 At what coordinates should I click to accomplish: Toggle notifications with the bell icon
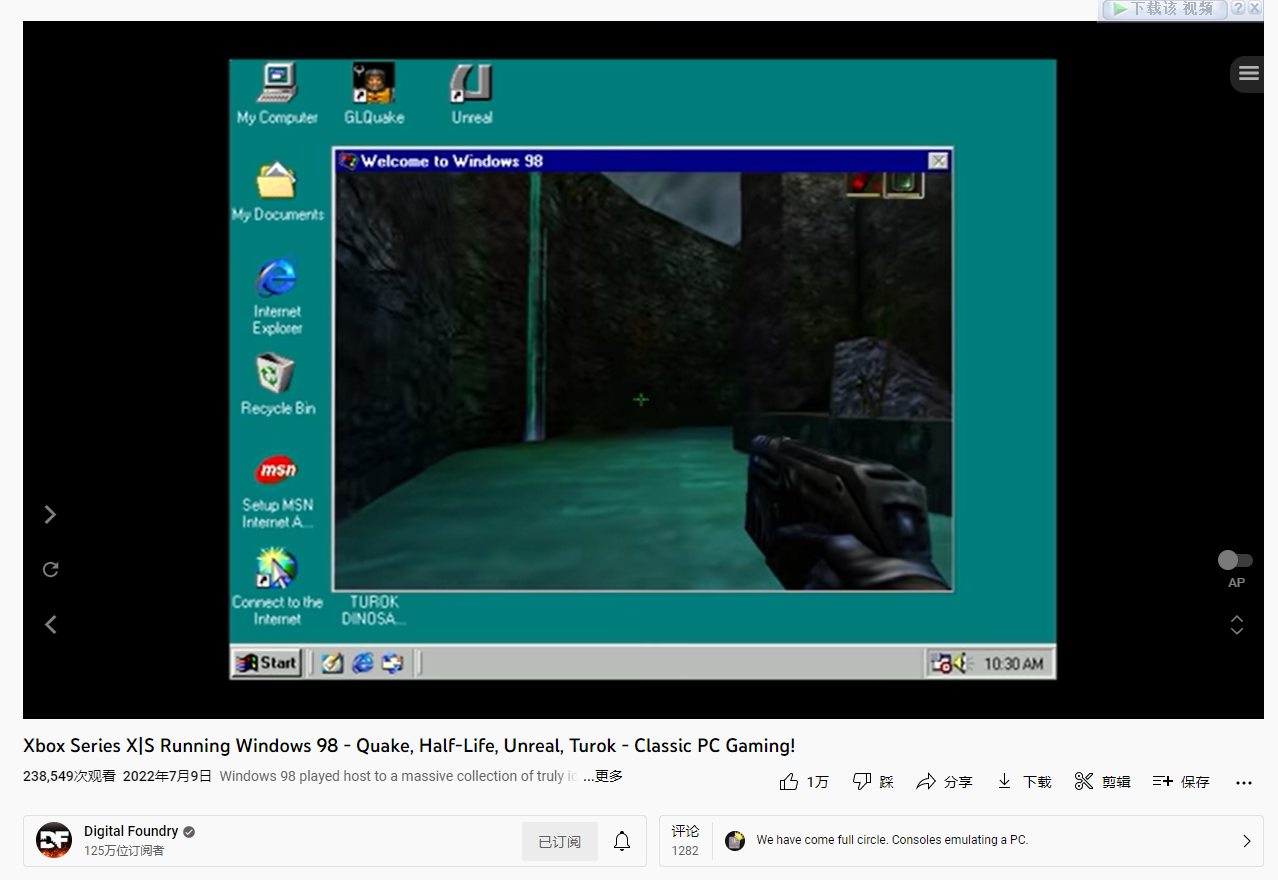click(621, 841)
